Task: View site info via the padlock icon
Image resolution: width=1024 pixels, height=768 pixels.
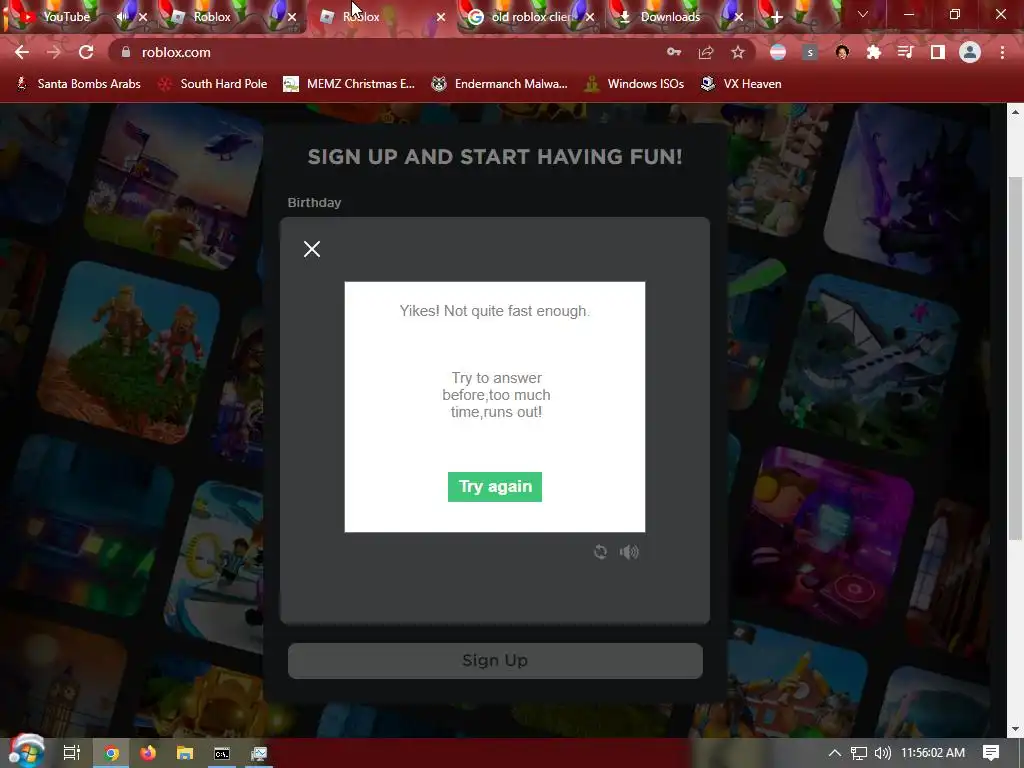Action: coord(126,52)
